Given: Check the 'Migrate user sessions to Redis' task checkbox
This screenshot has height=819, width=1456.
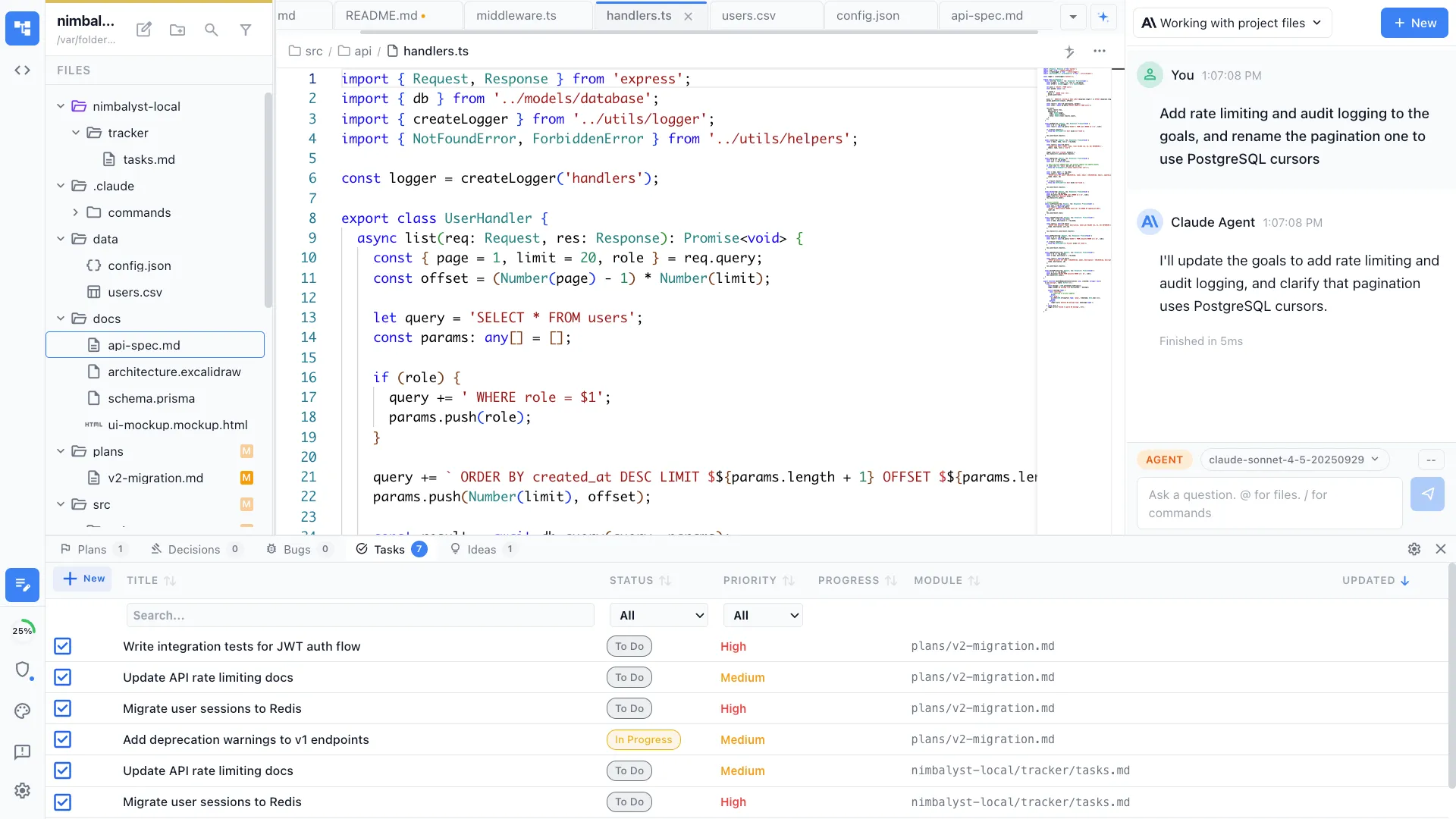Looking at the screenshot, I should click(x=63, y=708).
